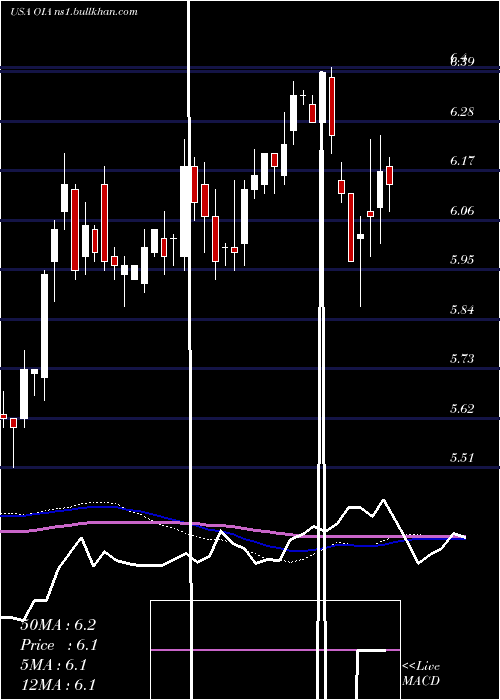Click the 6.39 price axis label

click(462, 61)
